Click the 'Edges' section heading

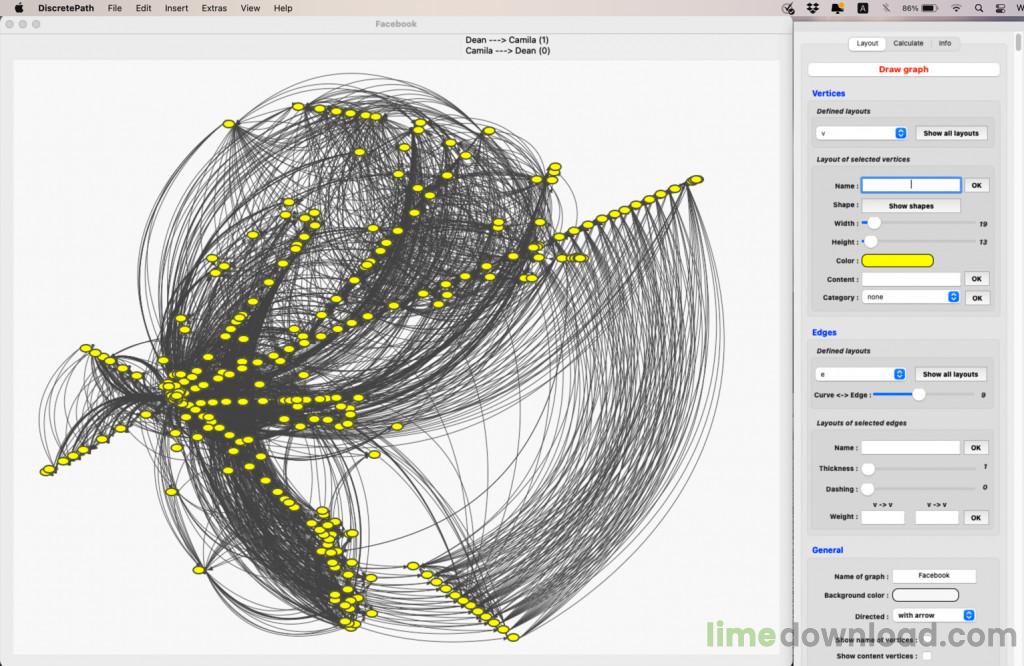[x=824, y=332]
